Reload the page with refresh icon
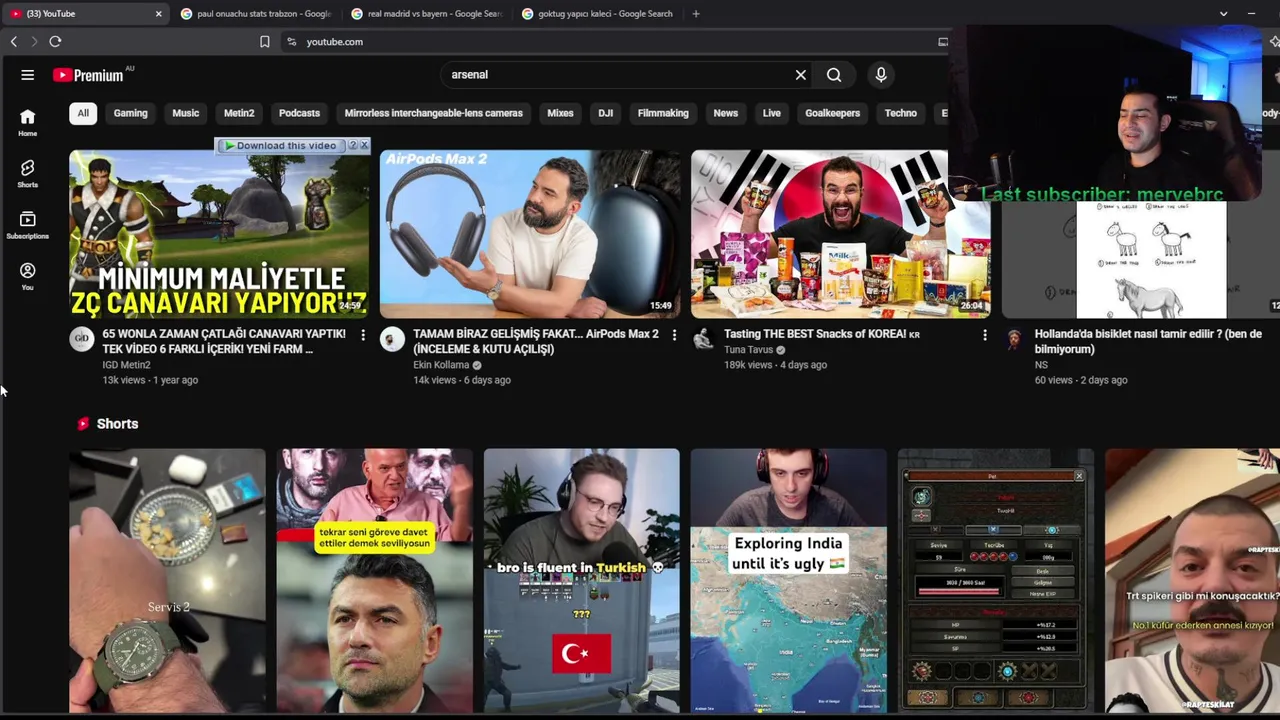Image resolution: width=1280 pixels, height=720 pixels. pos(55,42)
